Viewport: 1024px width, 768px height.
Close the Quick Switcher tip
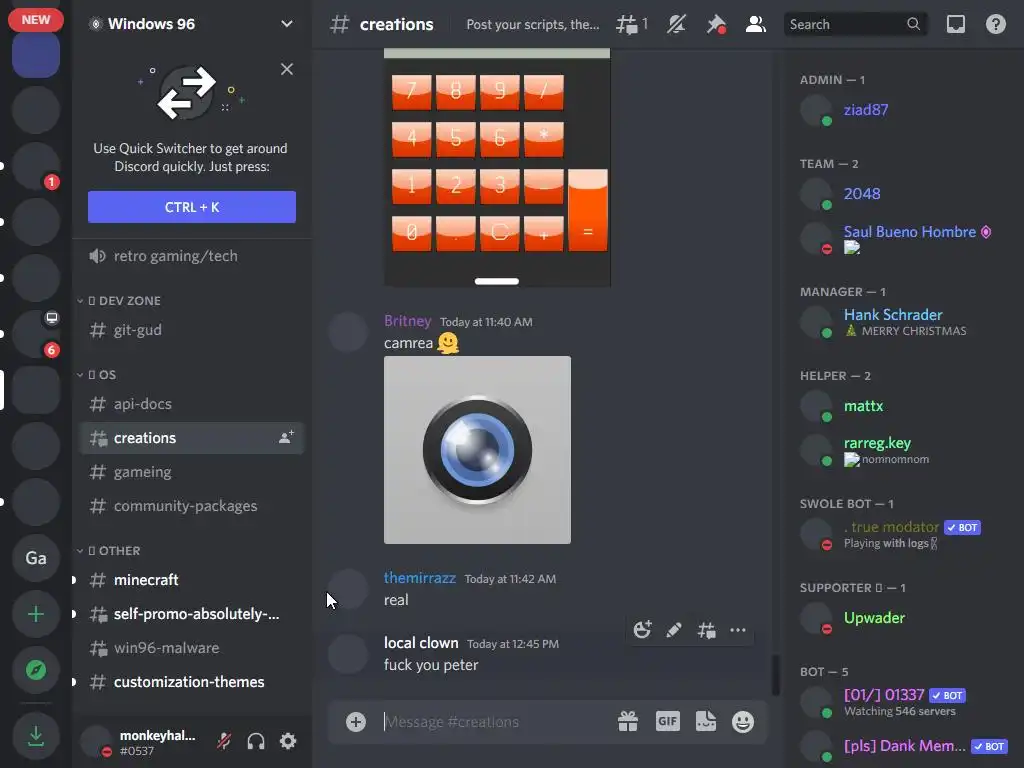click(x=287, y=69)
